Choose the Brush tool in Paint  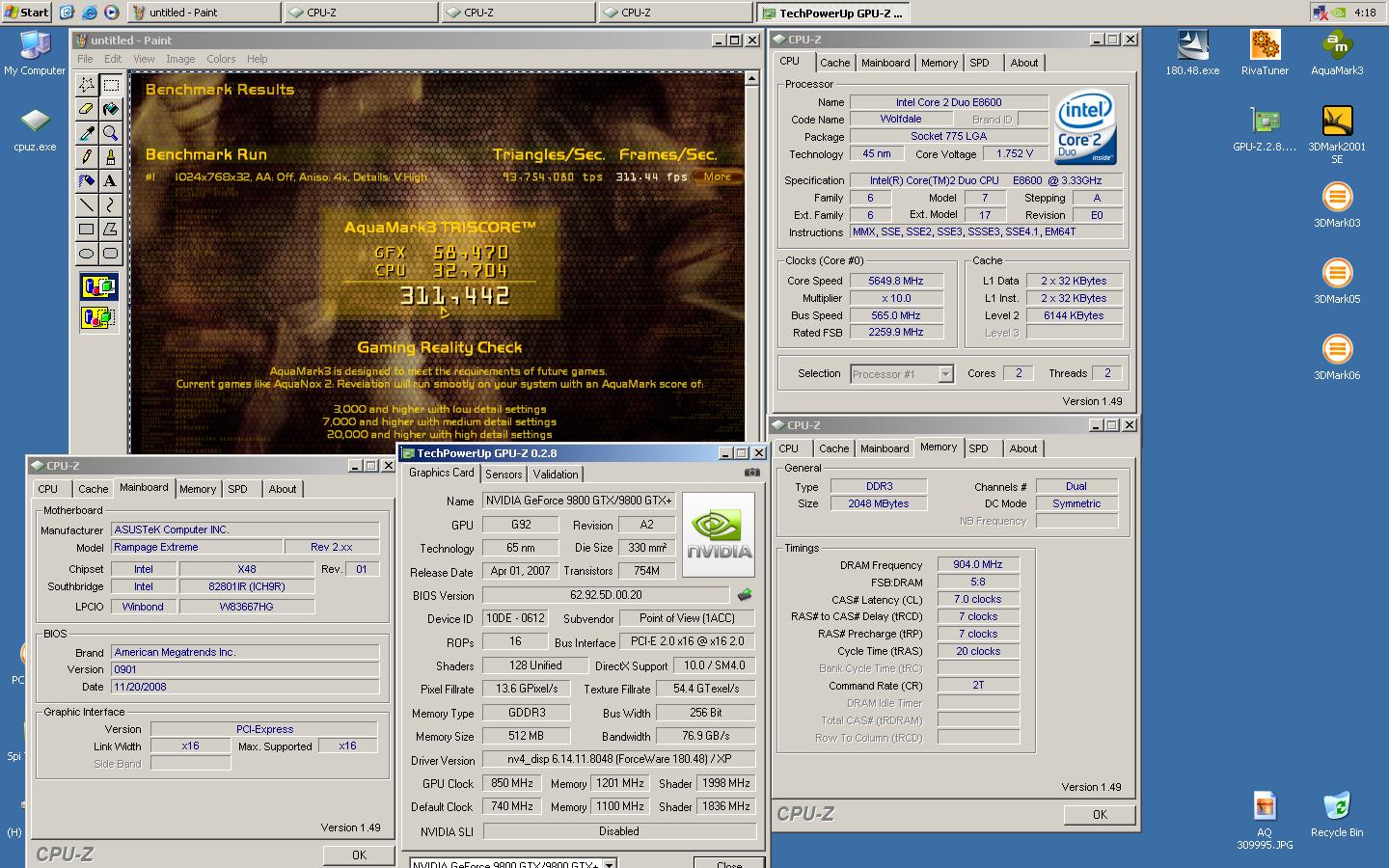click(x=111, y=156)
